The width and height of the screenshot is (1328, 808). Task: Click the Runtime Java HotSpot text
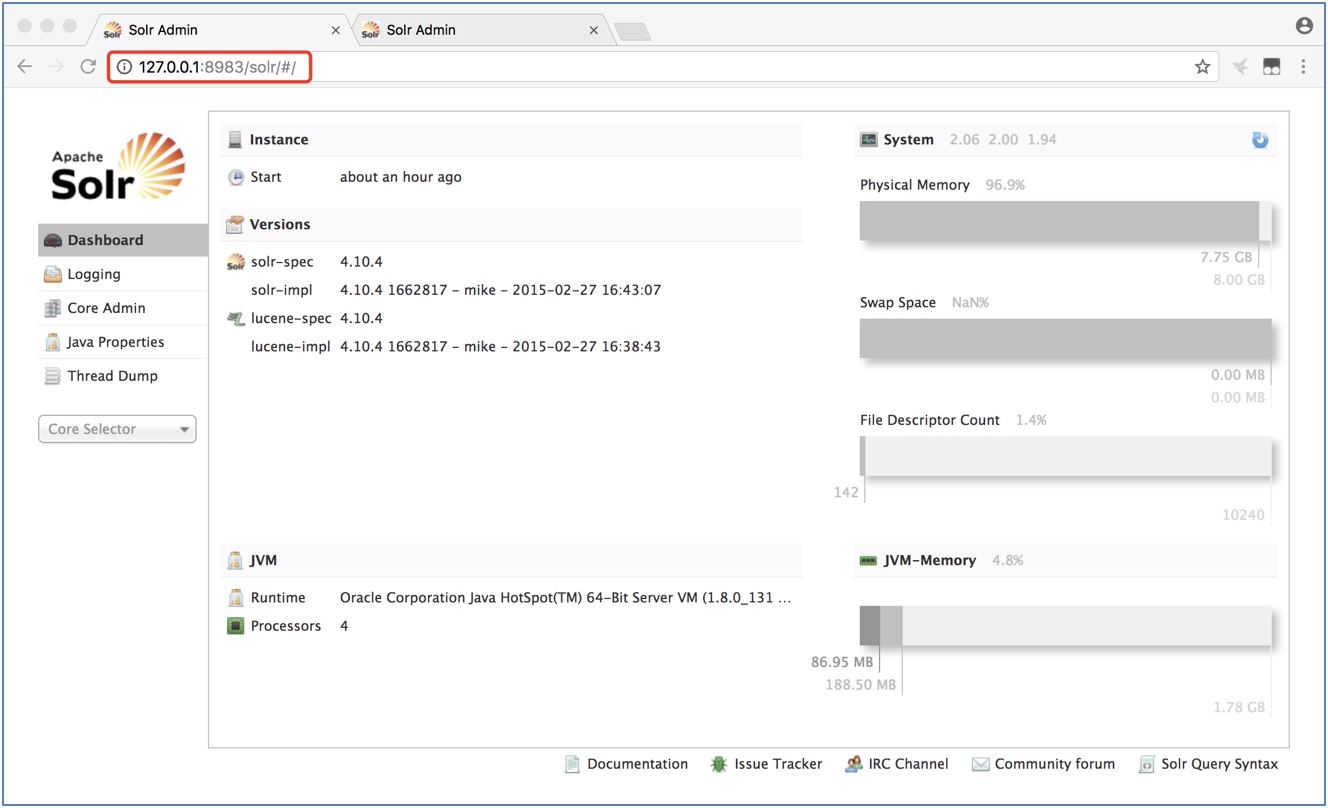tap(566, 598)
